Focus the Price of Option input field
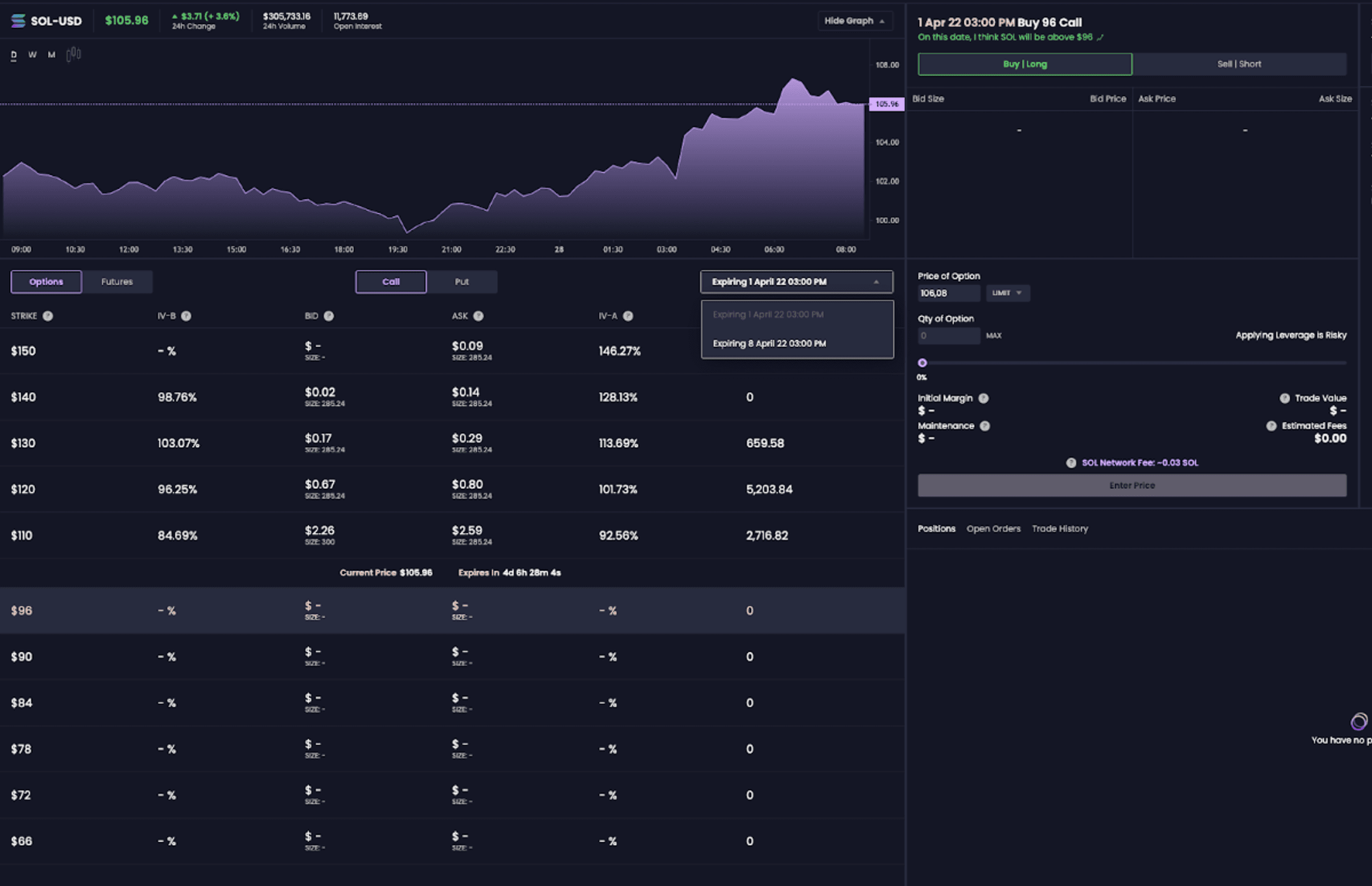 tap(949, 293)
